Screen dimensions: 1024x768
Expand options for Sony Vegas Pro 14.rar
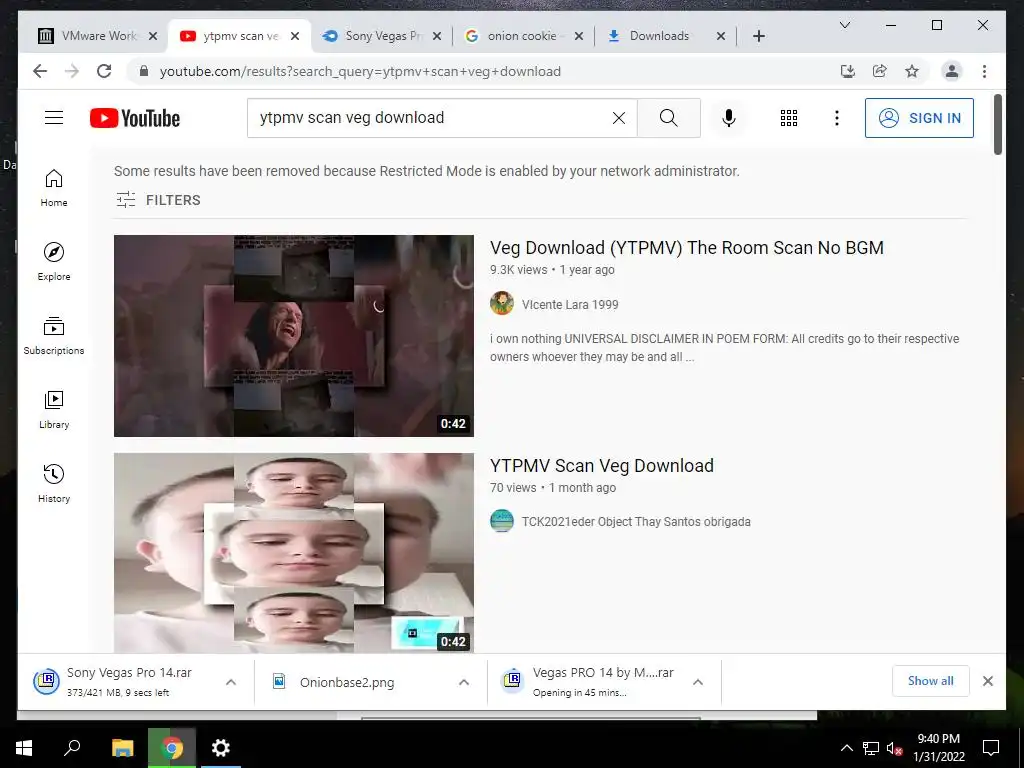[231, 682]
